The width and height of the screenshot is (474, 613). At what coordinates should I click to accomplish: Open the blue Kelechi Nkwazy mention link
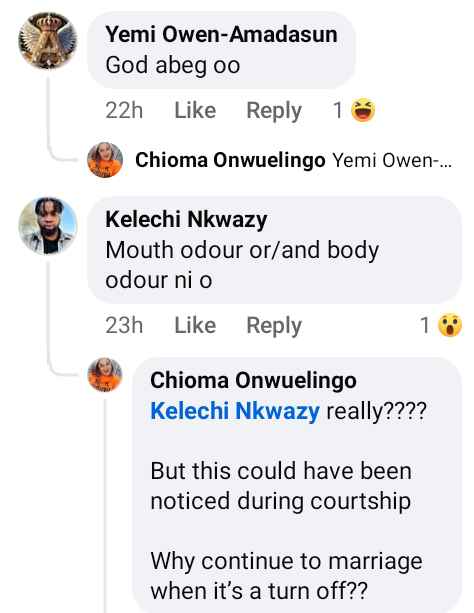point(235,411)
